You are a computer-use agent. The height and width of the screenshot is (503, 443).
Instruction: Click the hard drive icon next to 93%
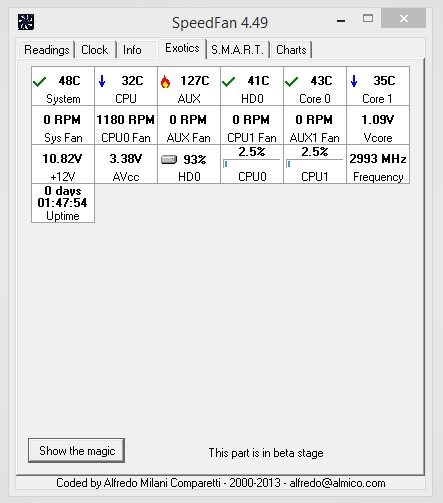coord(169,160)
